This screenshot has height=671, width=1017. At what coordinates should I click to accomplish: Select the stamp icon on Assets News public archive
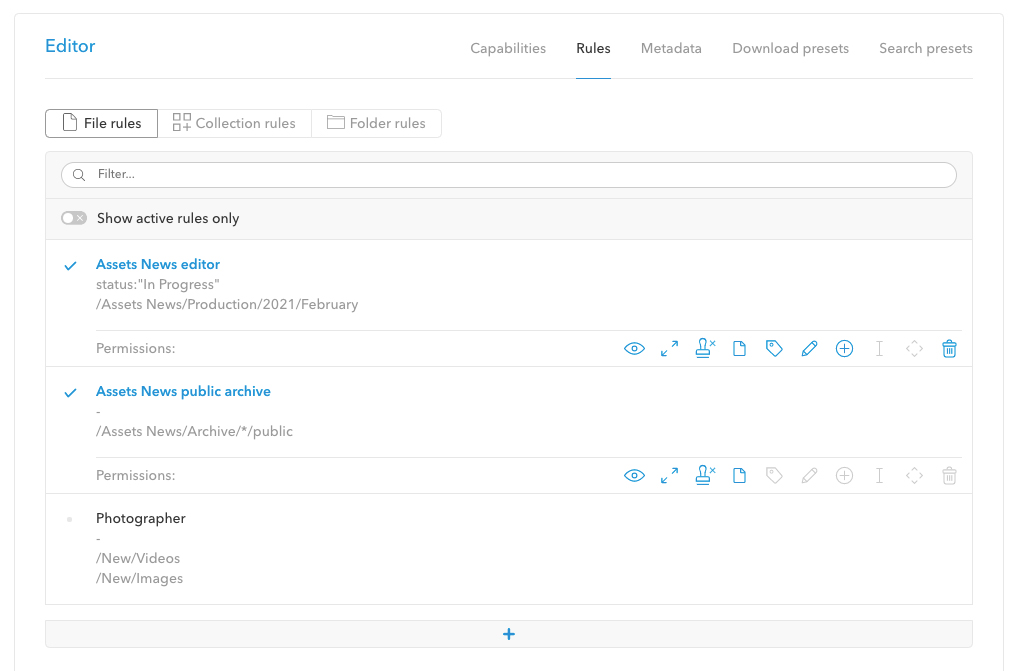coord(704,475)
